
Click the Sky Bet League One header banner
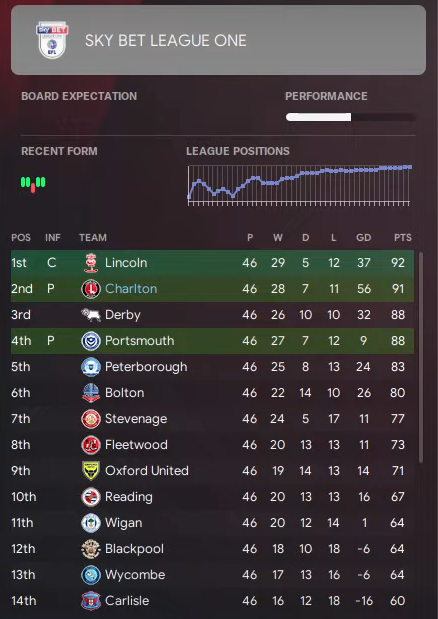pos(219,40)
